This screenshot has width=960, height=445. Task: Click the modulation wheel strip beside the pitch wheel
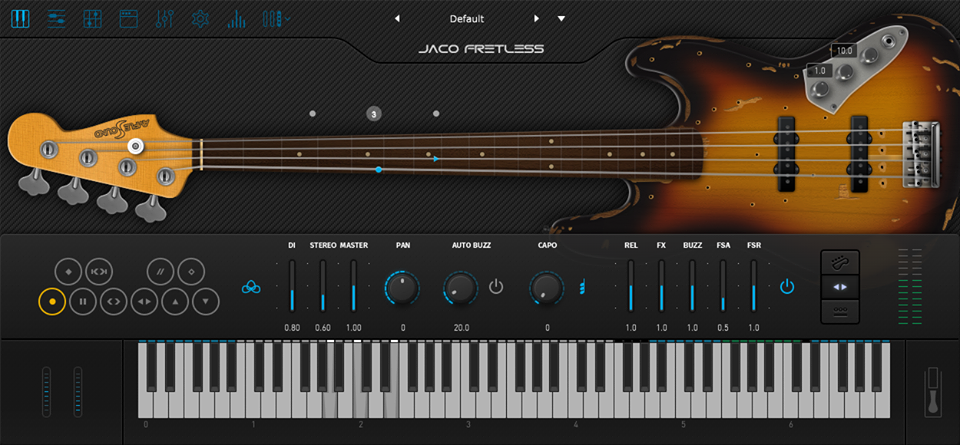pyautogui.click(x=78, y=392)
